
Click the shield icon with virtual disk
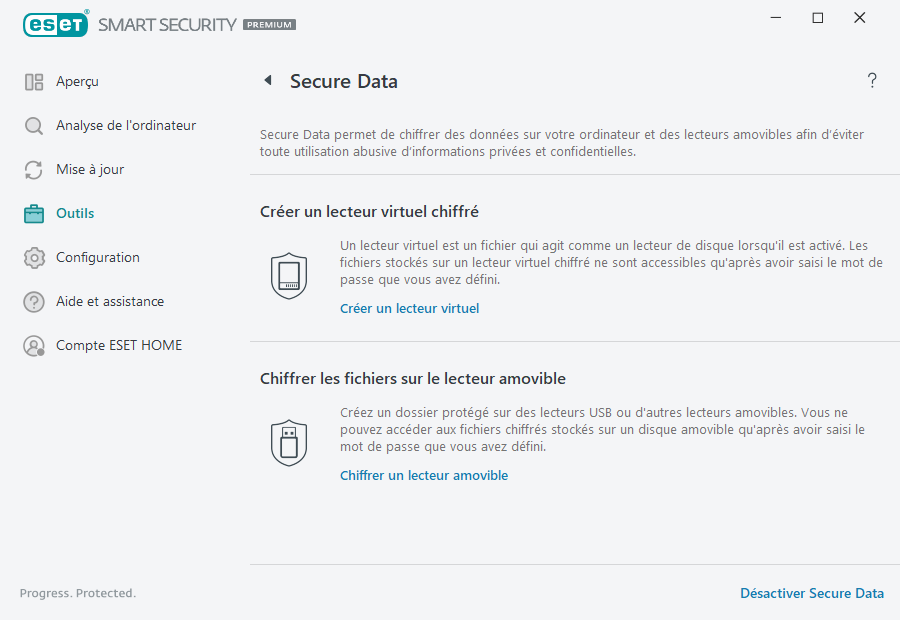tap(289, 276)
